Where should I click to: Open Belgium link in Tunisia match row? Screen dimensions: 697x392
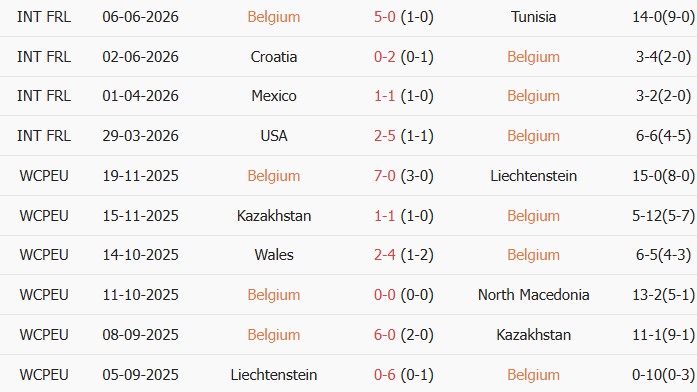coord(274,17)
